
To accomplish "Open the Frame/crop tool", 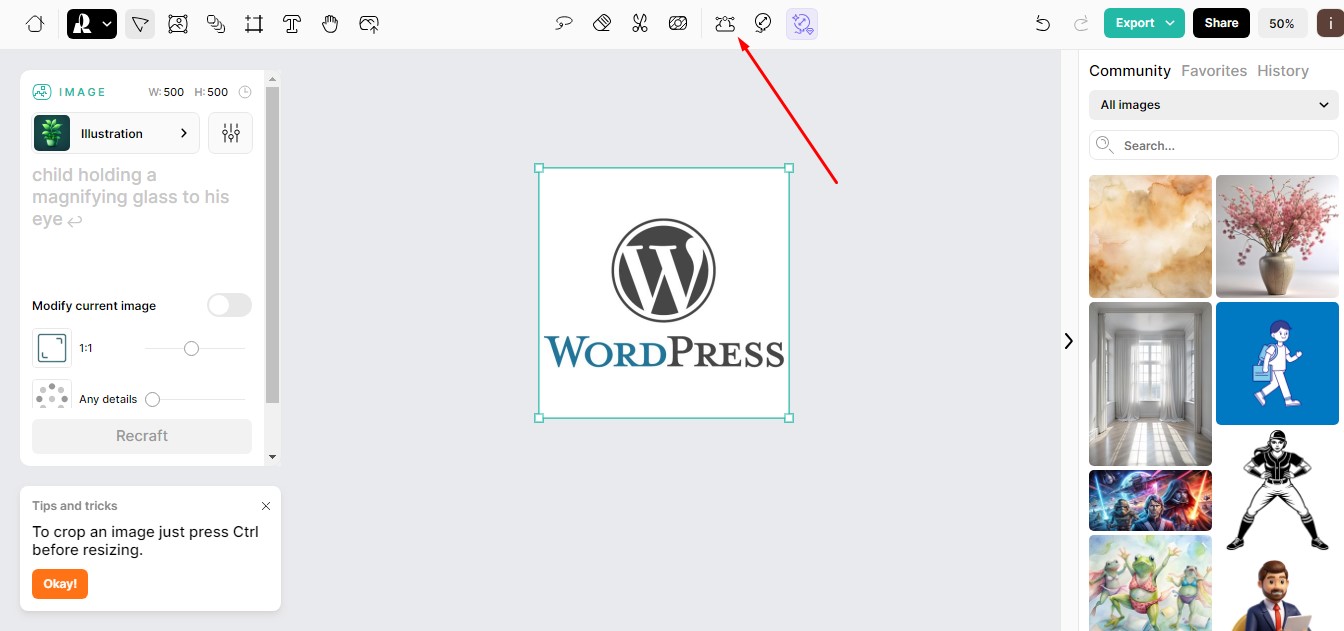I will pos(254,22).
